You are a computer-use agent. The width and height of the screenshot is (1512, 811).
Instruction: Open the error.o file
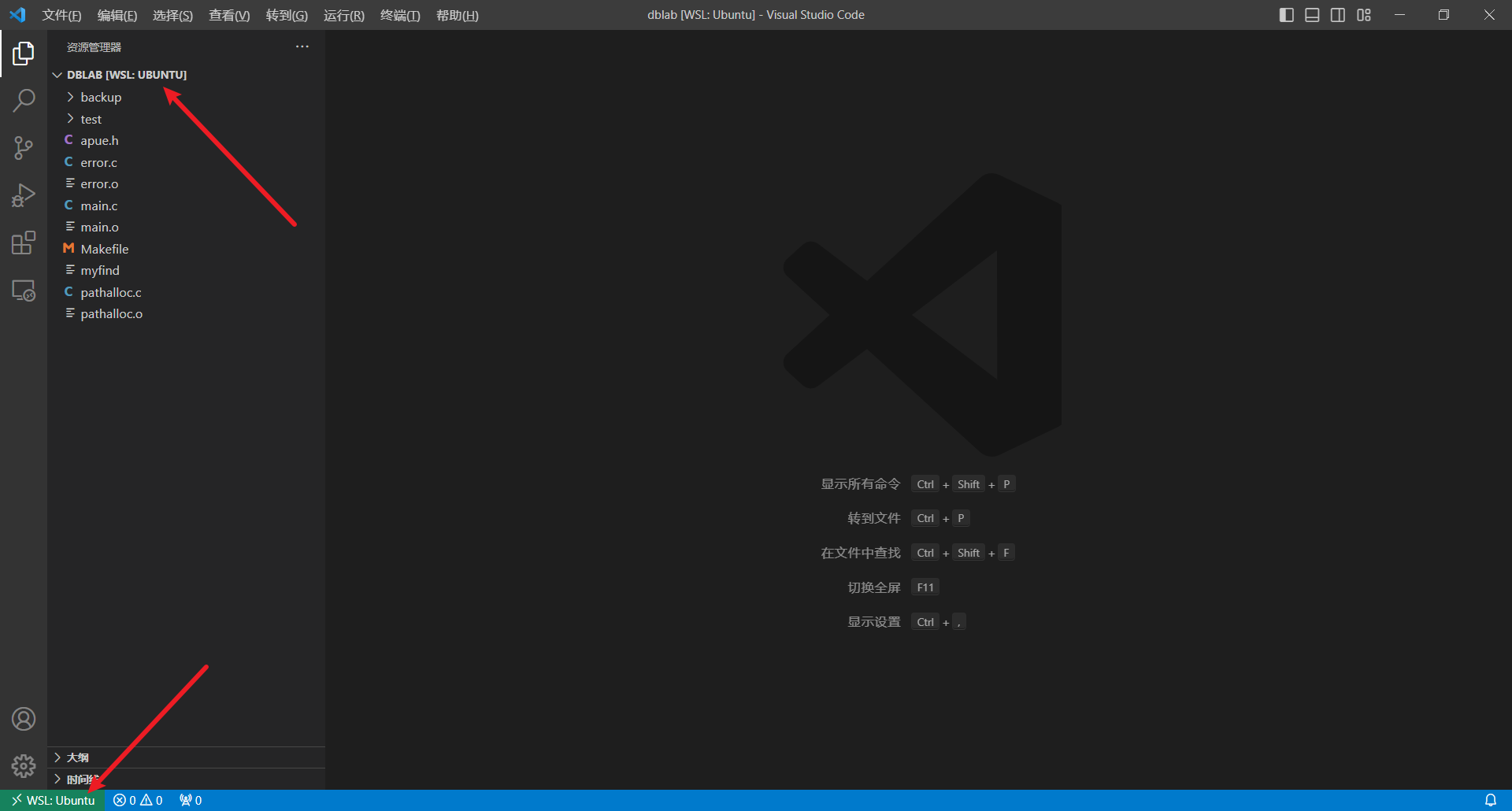click(186, 183)
